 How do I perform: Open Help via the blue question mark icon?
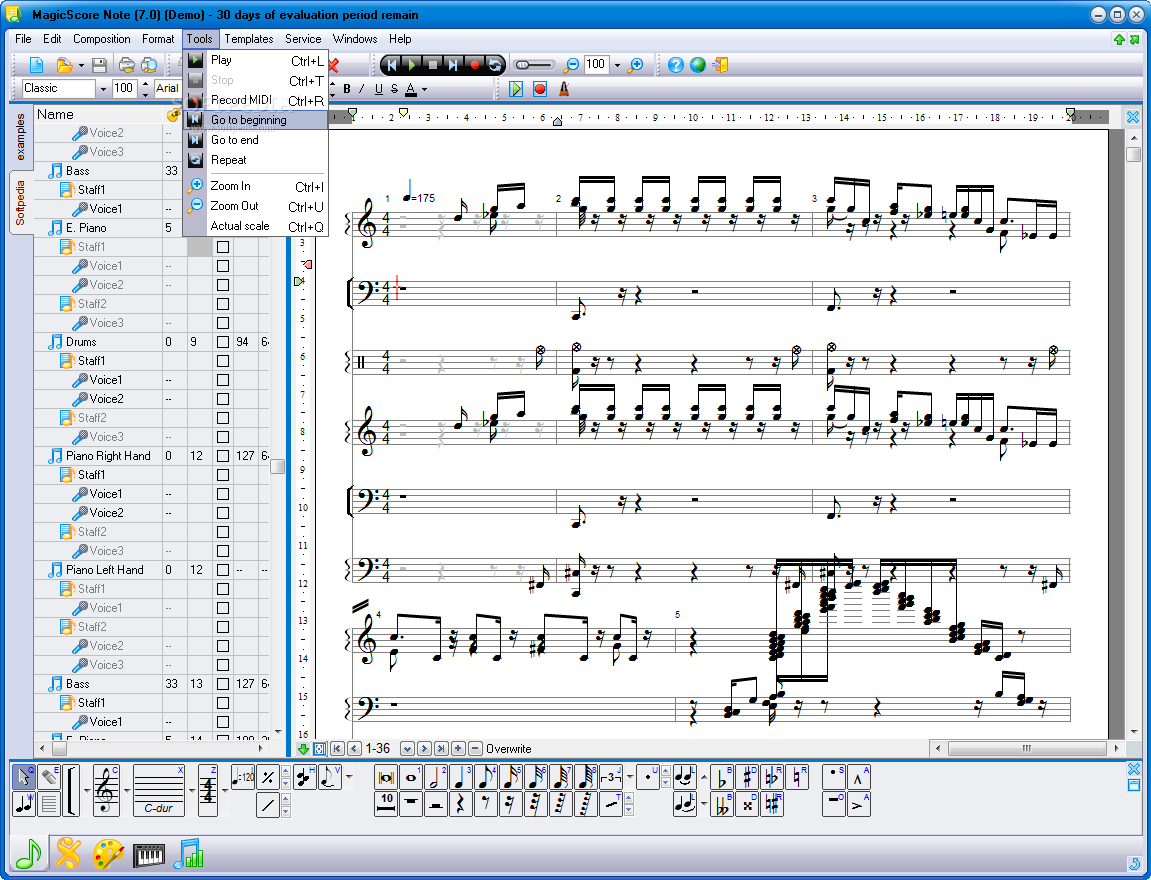point(676,65)
